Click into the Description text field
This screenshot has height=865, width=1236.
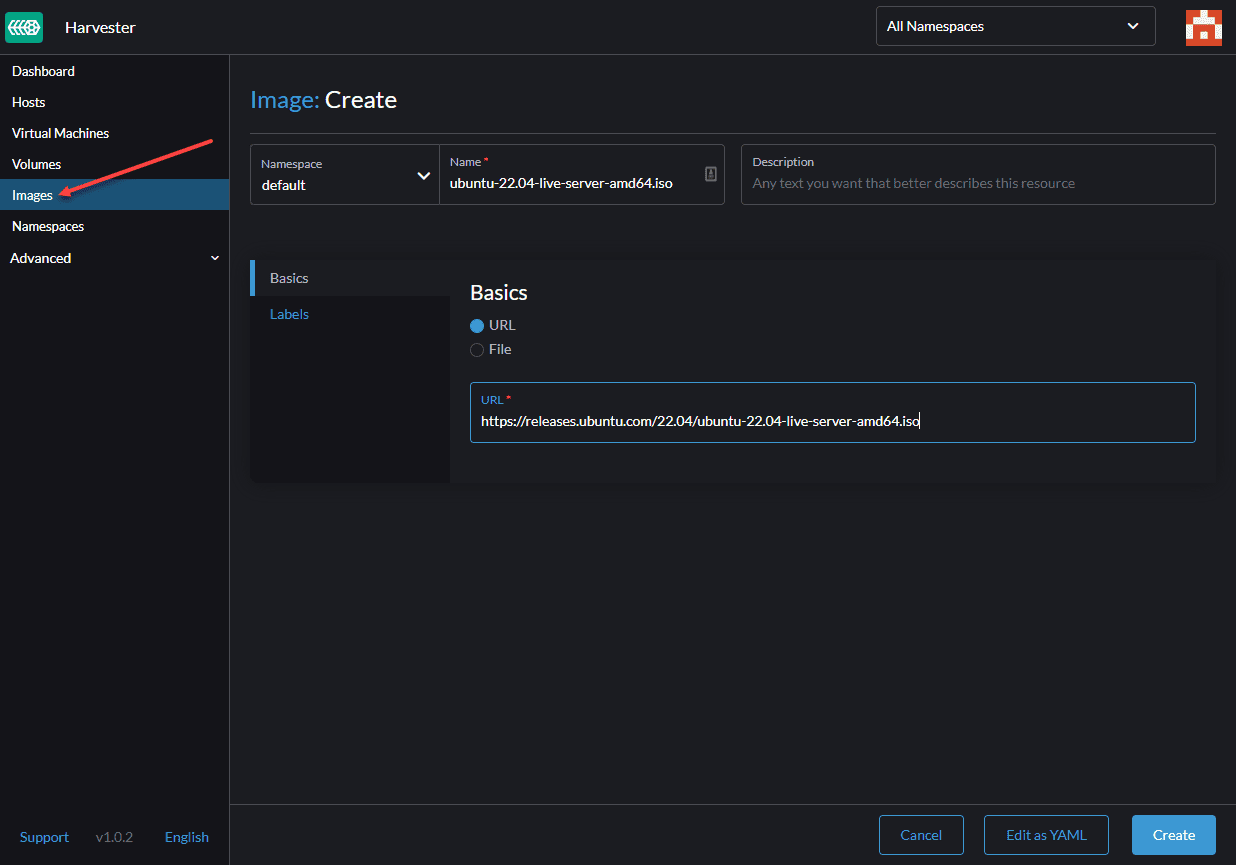coord(977,183)
